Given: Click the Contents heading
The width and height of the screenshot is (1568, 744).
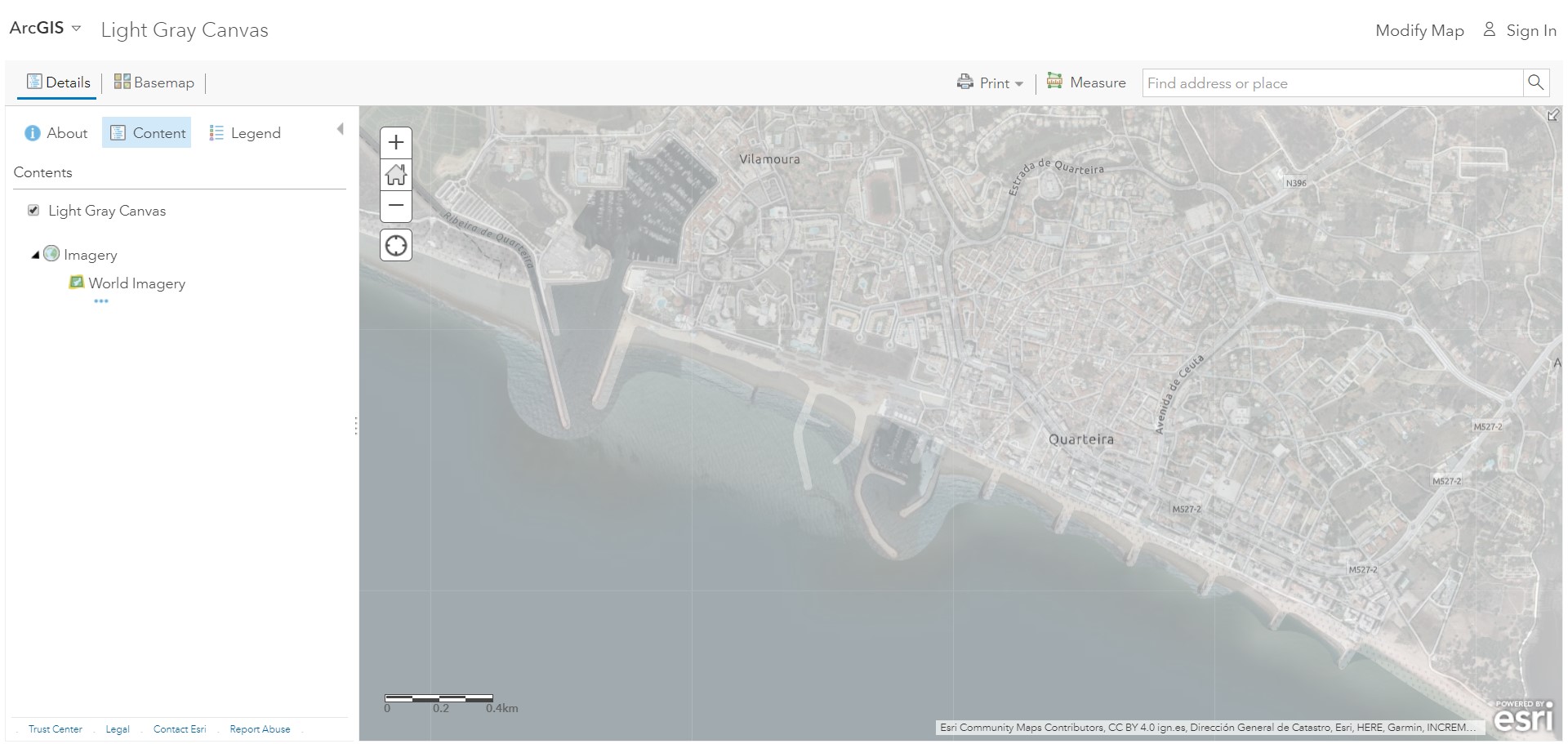Looking at the screenshot, I should [x=43, y=172].
